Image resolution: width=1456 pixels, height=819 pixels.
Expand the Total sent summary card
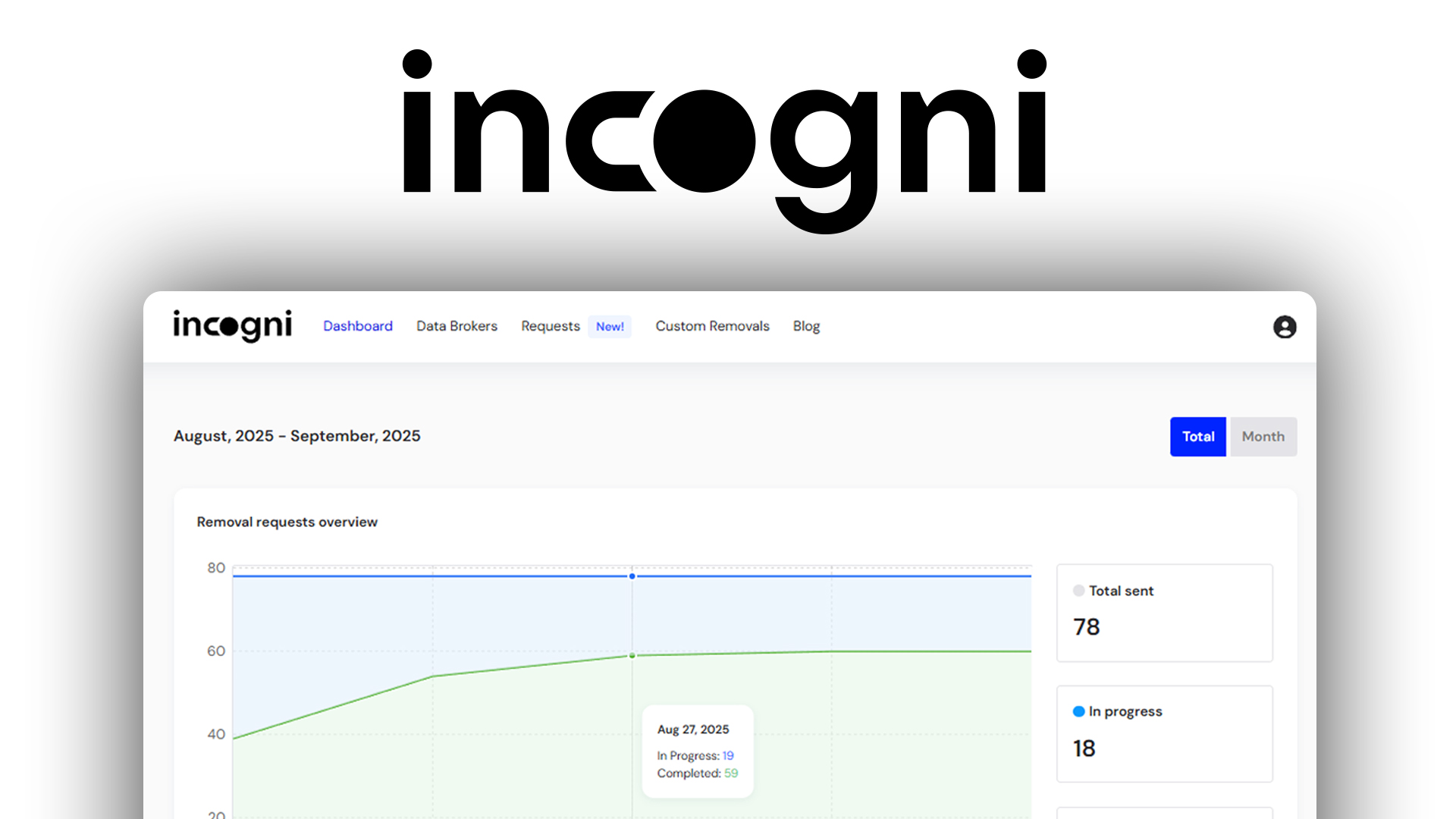pos(1164,613)
